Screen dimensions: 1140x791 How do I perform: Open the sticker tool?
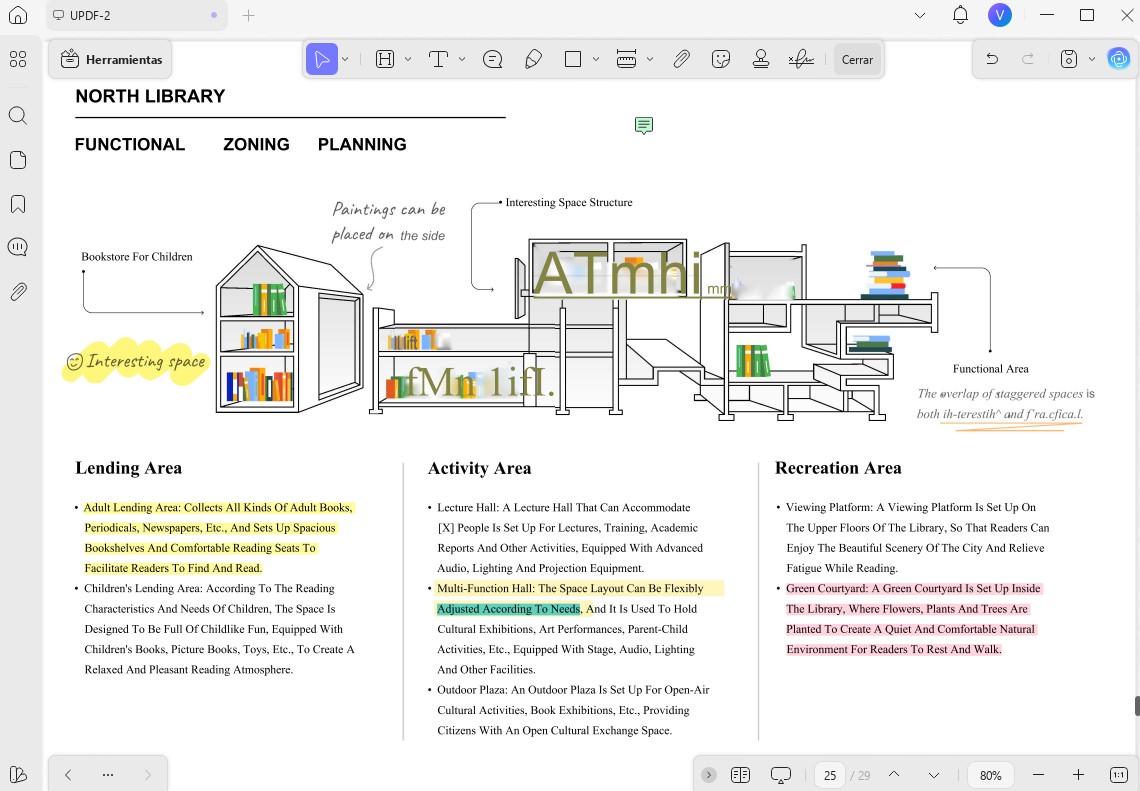[720, 59]
